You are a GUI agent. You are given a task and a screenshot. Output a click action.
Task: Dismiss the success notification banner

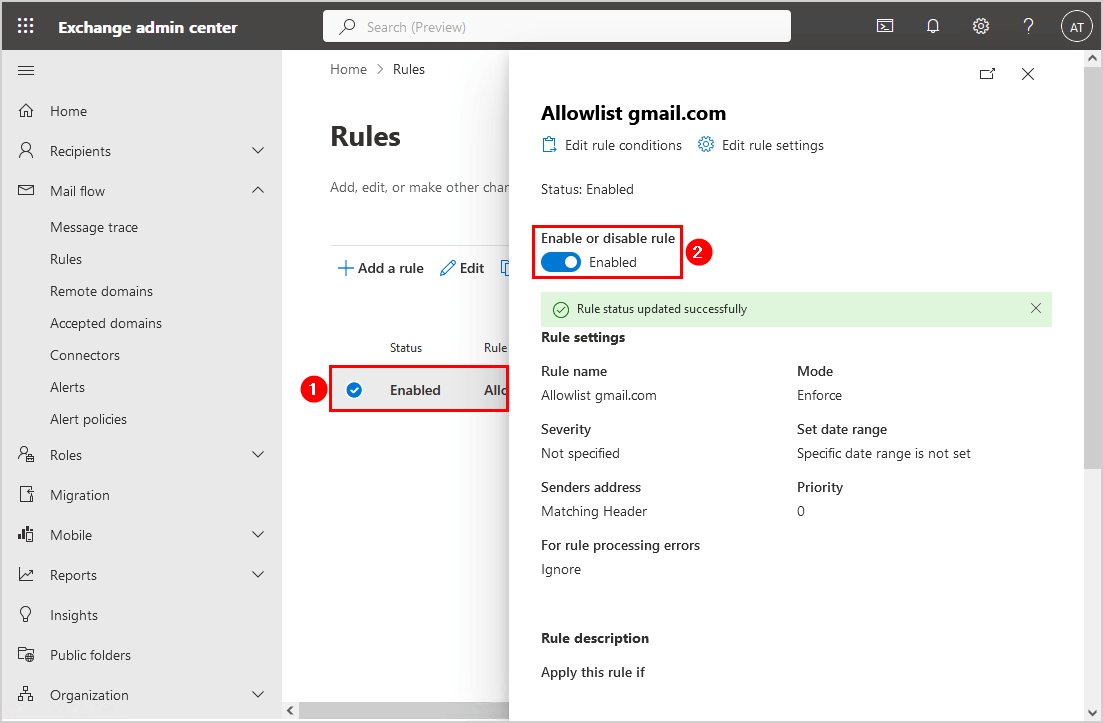1036,308
